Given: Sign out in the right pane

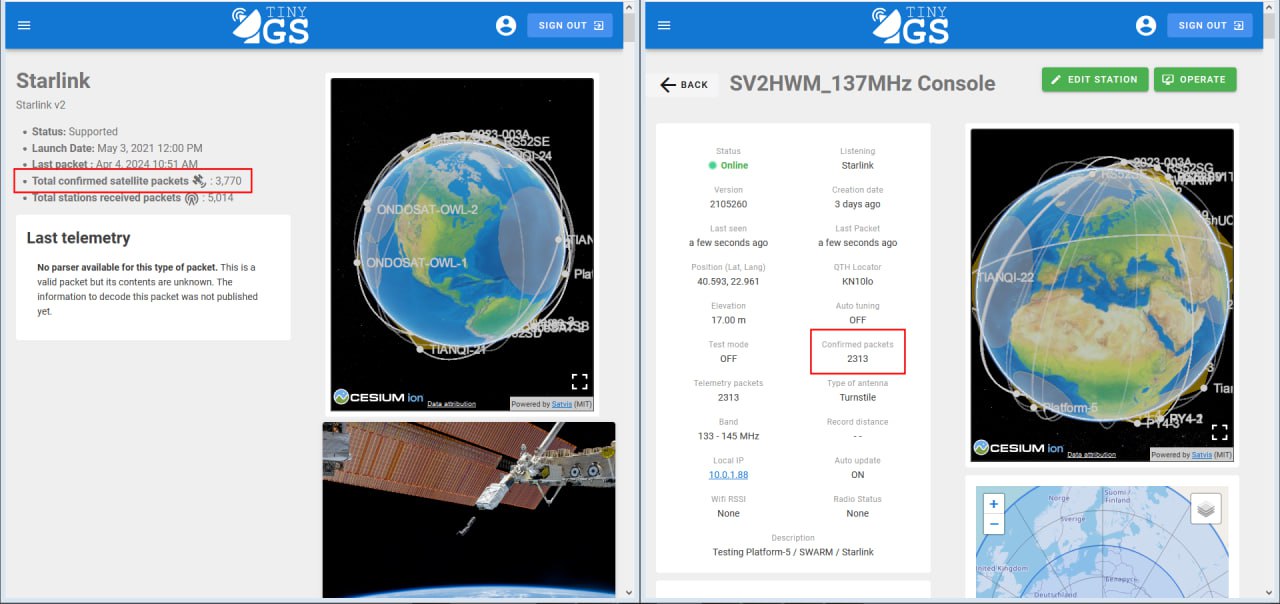Looking at the screenshot, I should click(x=1209, y=26).
